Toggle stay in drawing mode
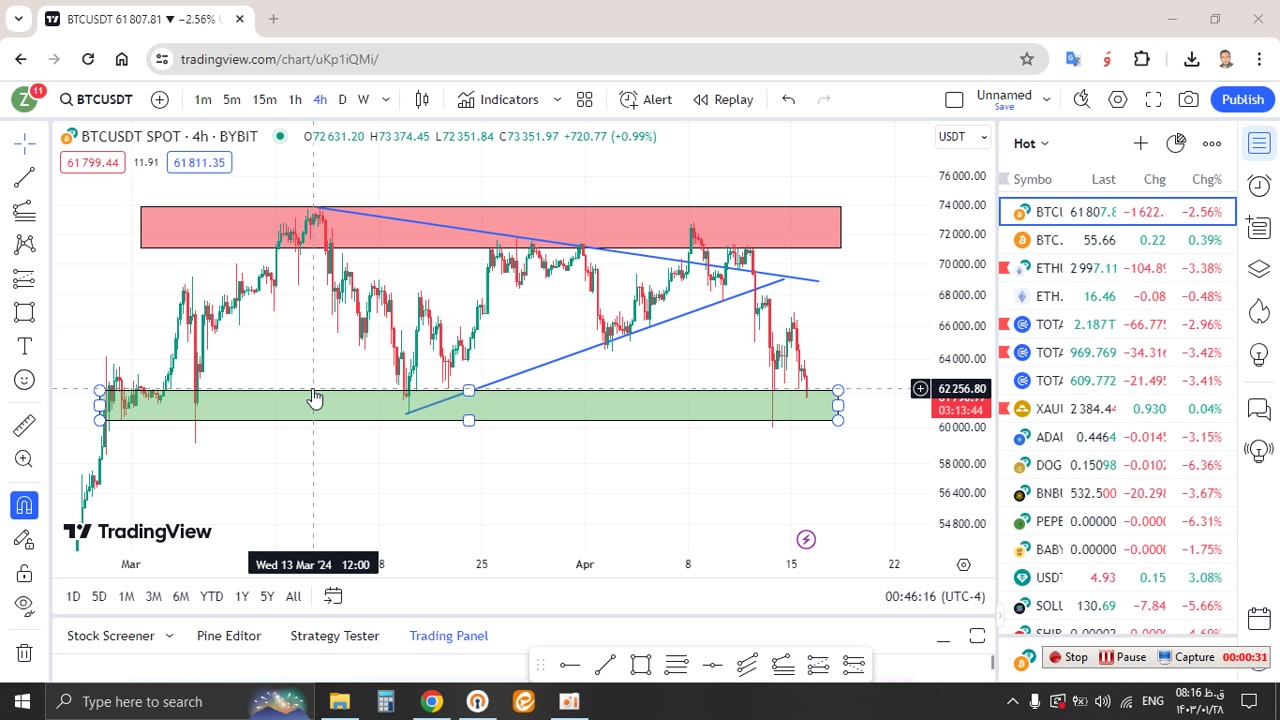 [x=25, y=539]
